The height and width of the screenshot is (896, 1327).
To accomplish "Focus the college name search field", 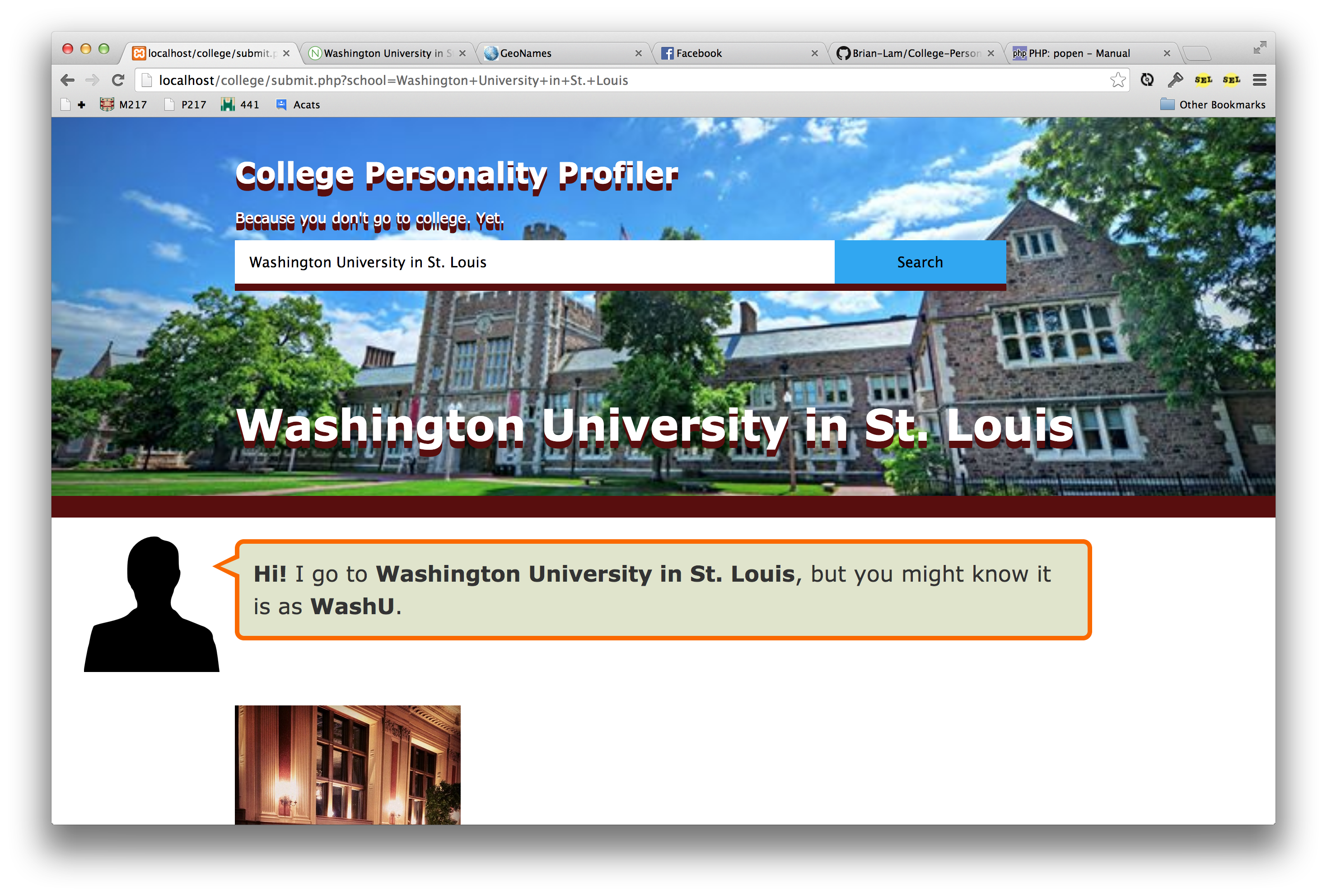I will click(534, 262).
